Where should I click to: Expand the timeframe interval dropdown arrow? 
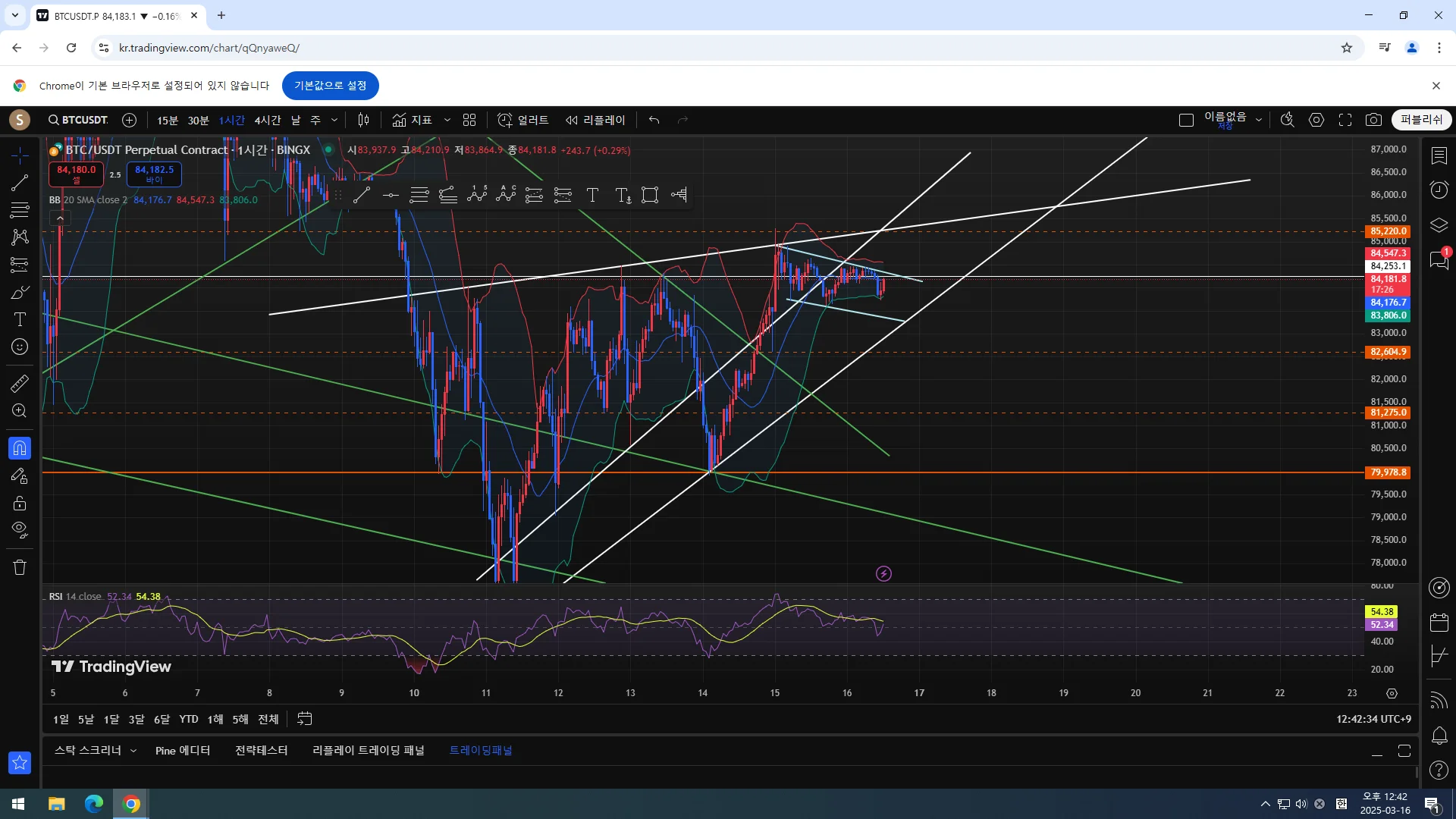tap(334, 120)
